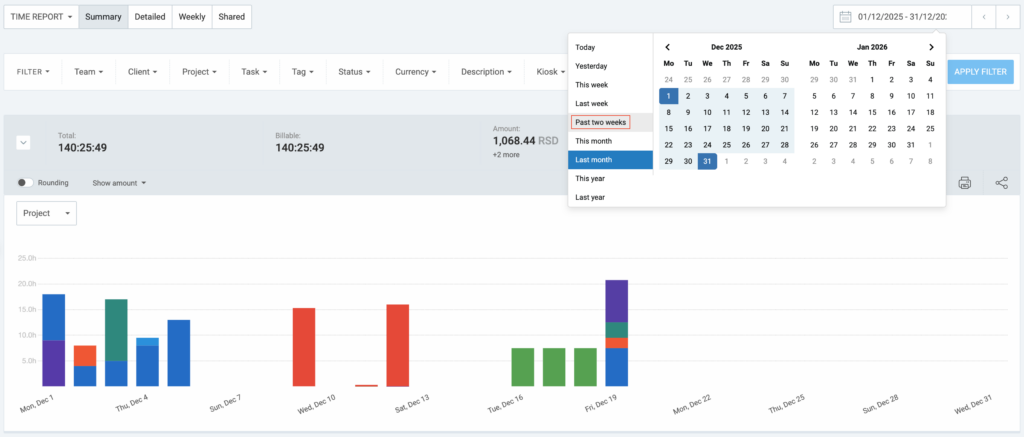The image size is (1024, 437).
Task: Switch to the Weekly tab
Action: click(192, 17)
